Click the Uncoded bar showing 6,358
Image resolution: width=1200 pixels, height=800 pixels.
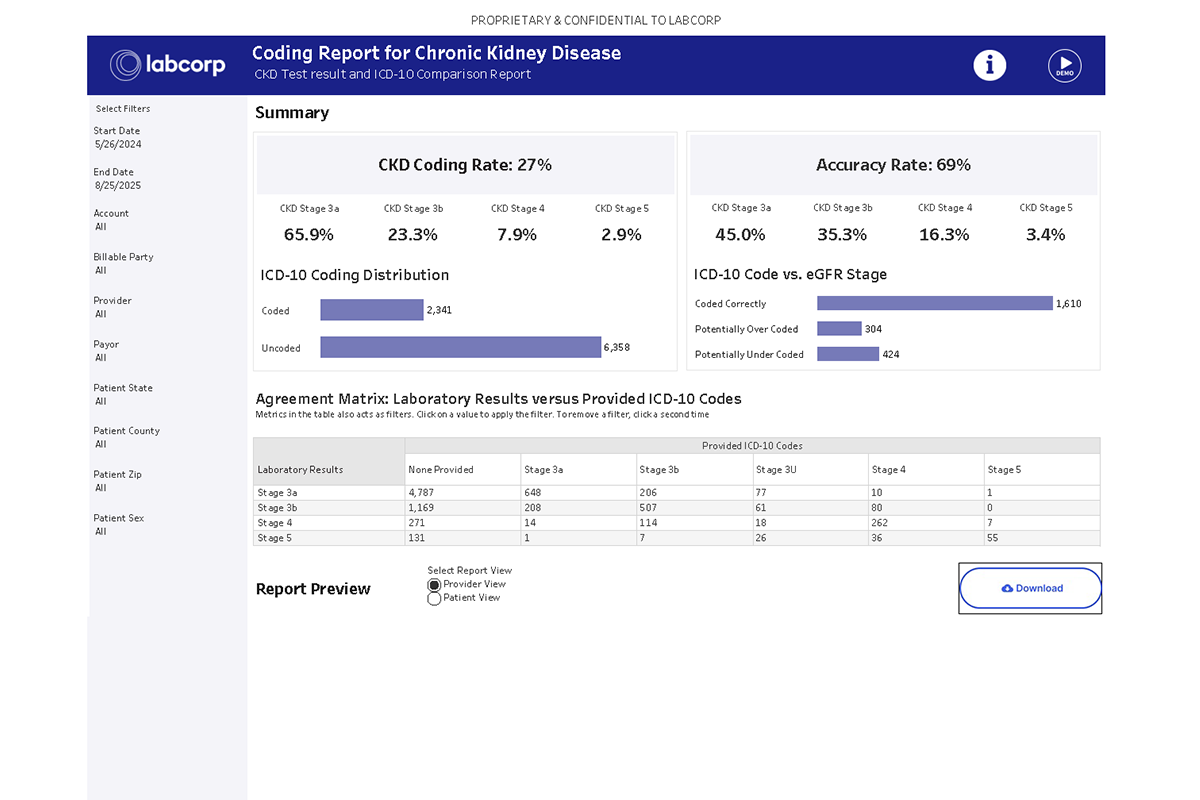pos(460,347)
